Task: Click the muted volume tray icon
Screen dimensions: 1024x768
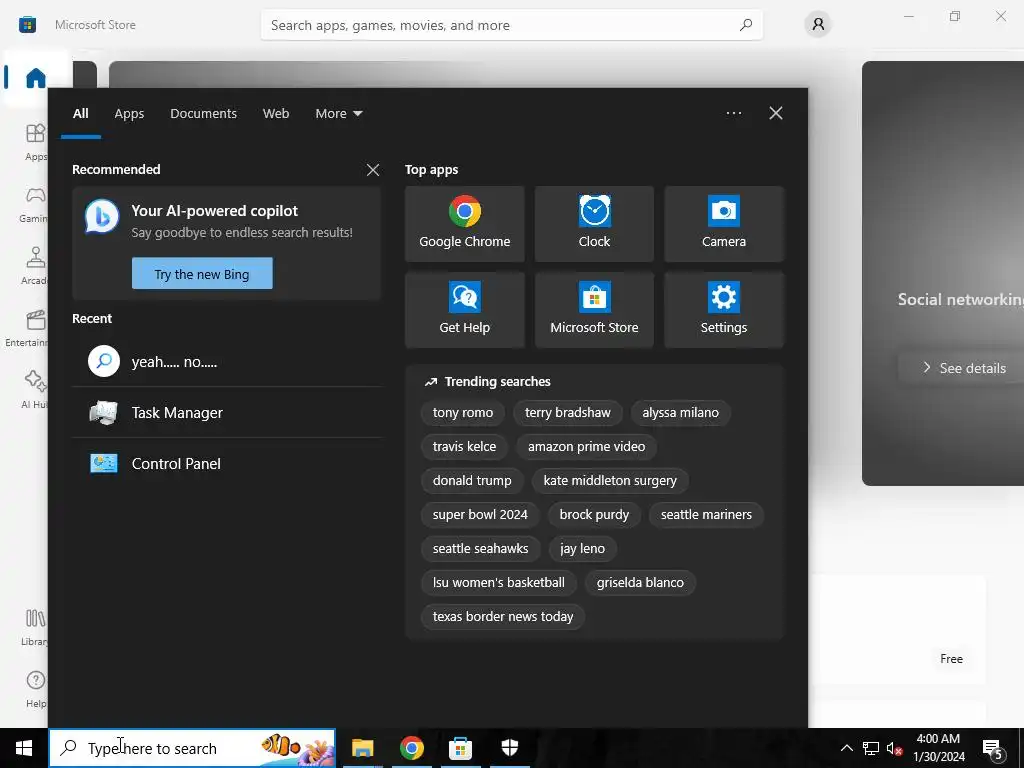Action: click(x=894, y=748)
